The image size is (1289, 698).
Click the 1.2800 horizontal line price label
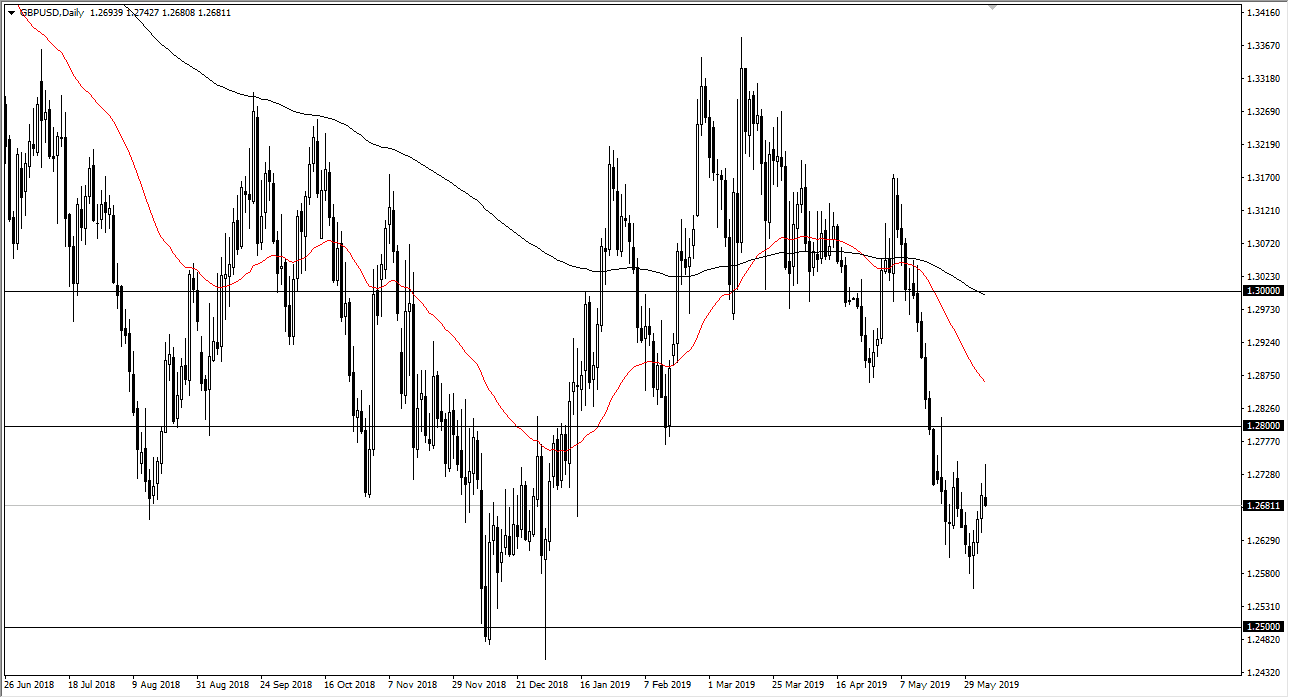coord(1264,425)
